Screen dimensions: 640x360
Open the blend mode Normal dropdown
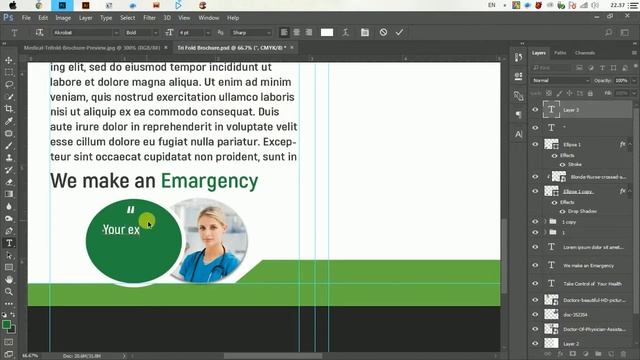click(x=560, y=80)
